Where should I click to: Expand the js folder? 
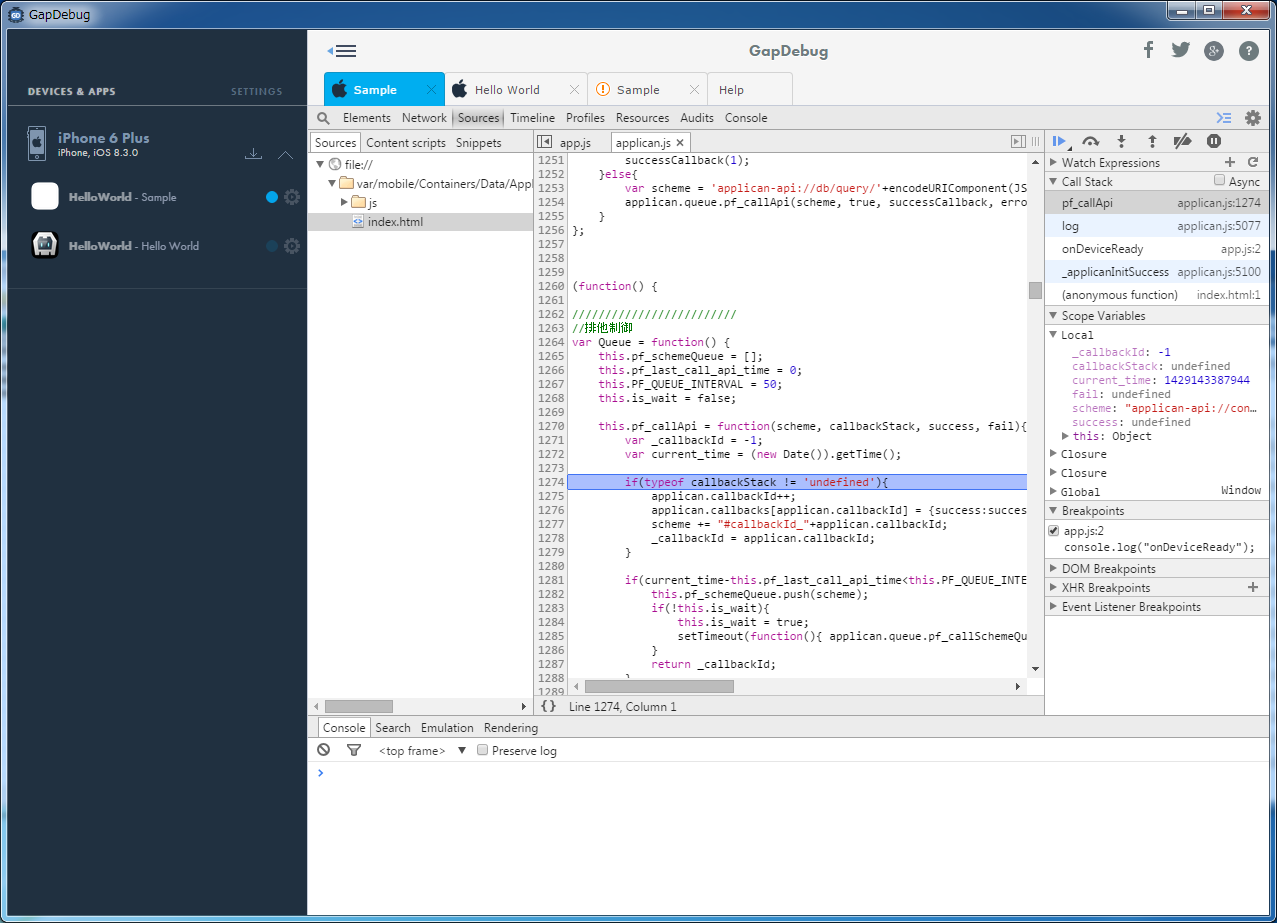pyautogui.click(x=345, y=203)
